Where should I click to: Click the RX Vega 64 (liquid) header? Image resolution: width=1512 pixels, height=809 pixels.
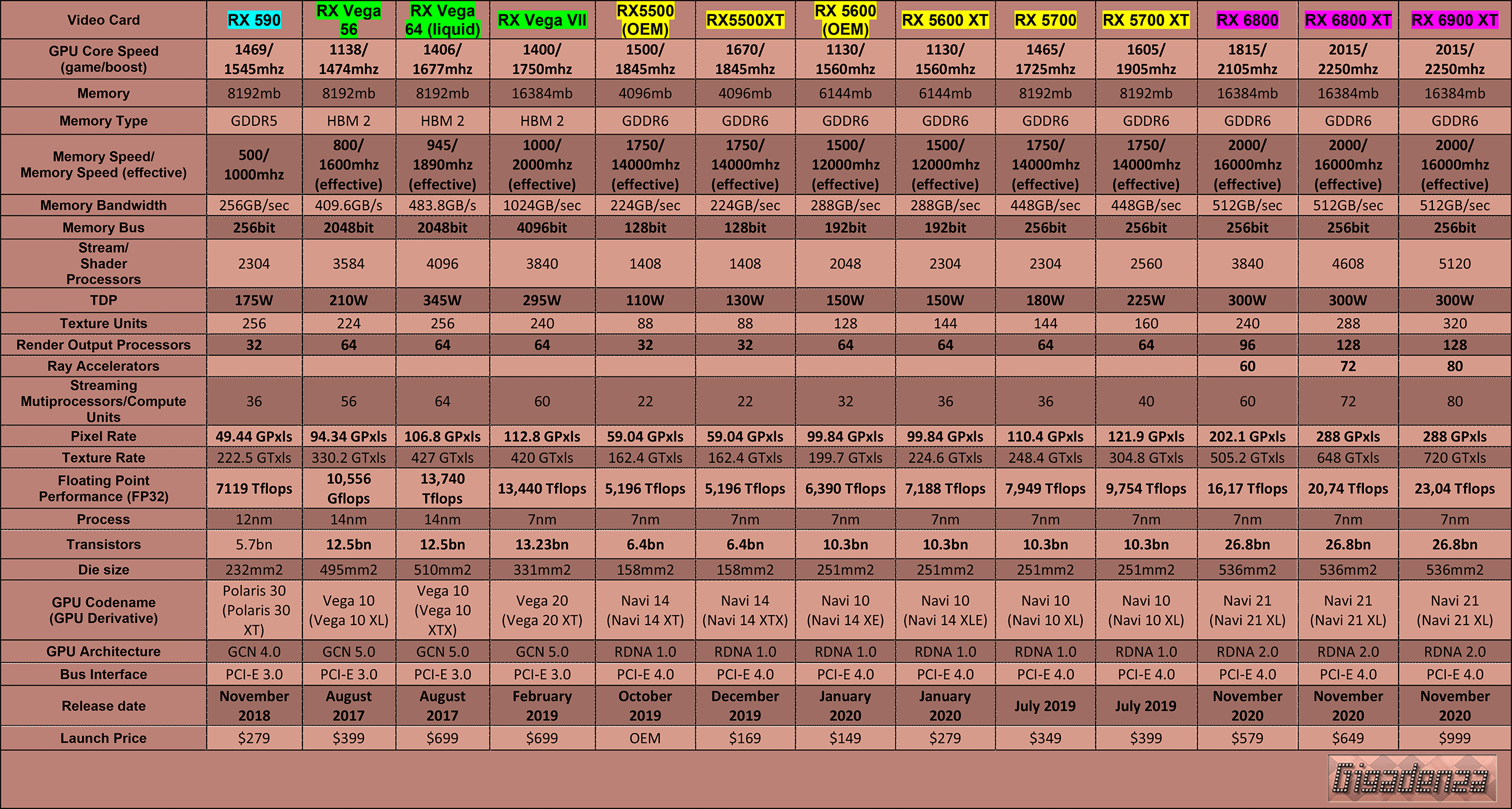tap(442, 20)
